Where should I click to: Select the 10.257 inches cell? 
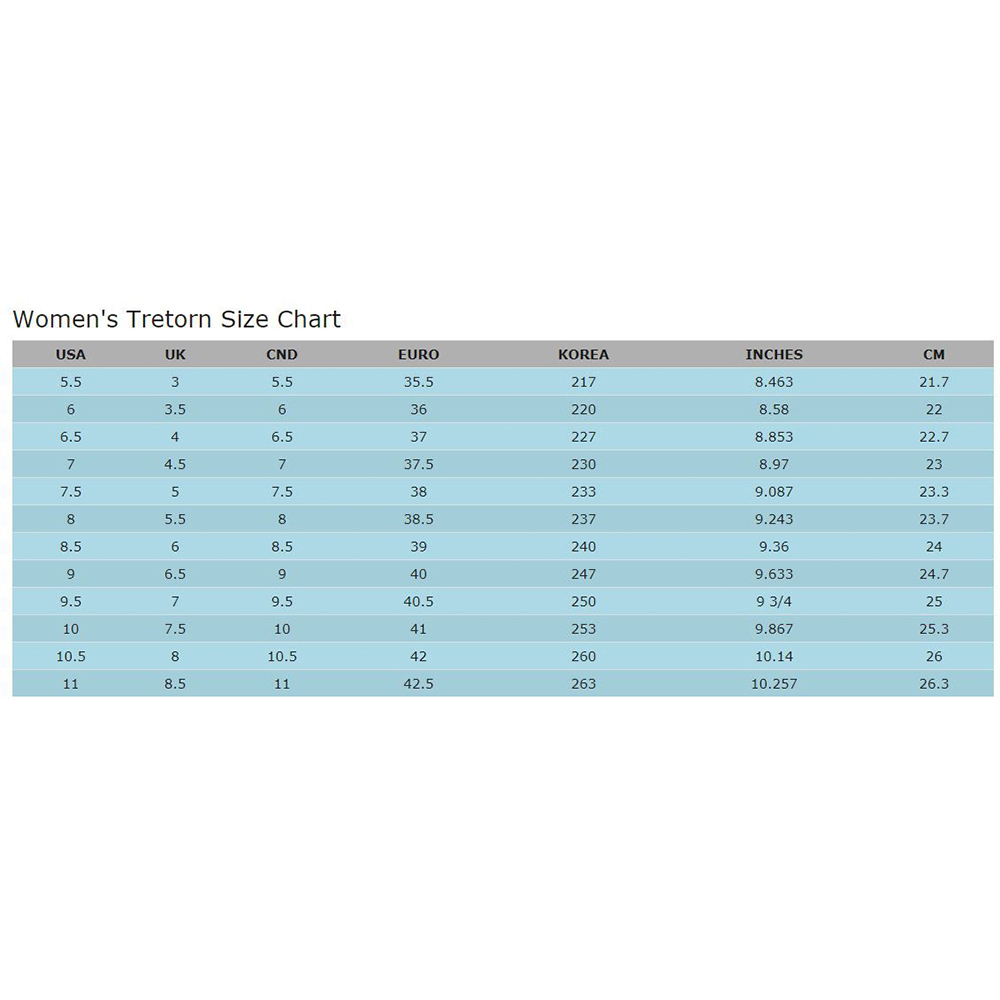click(x=774, y=684)
